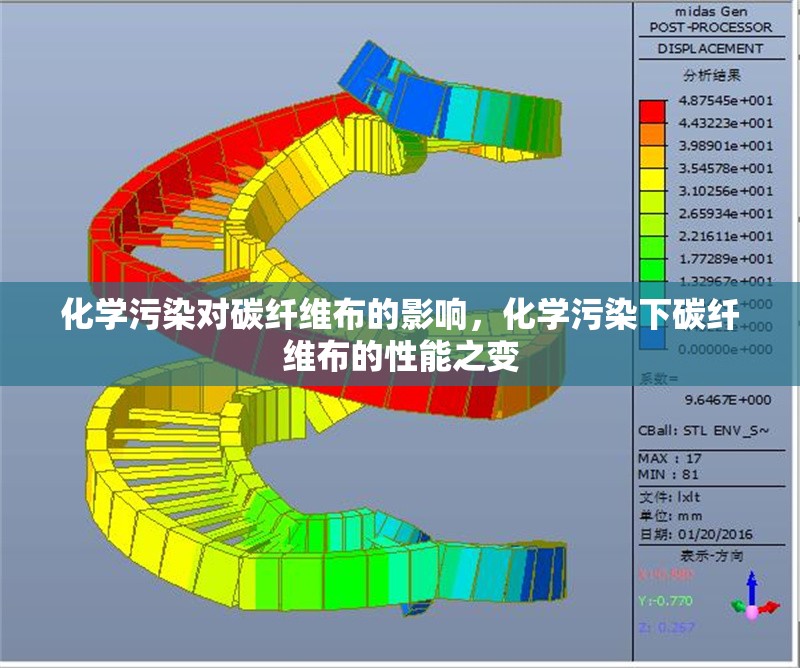Click the 日期 01/20/2016 date line
Screen dimensions: 800x668
pos(690,535)
